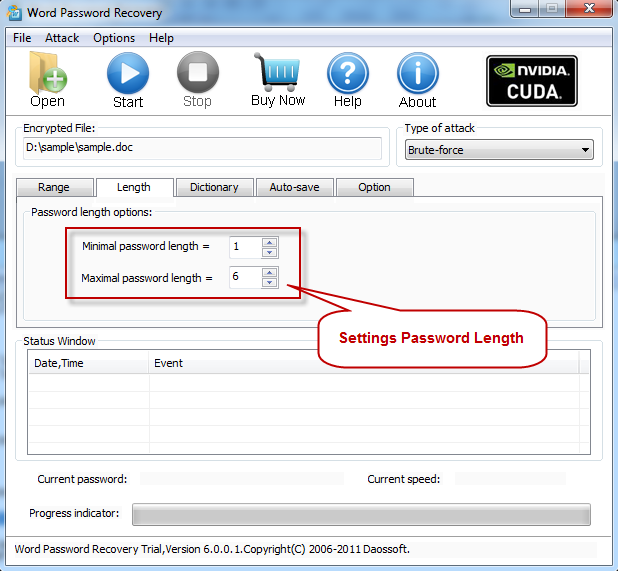Click the Event column header
618x571 pixels.
[x=363, y=363]
